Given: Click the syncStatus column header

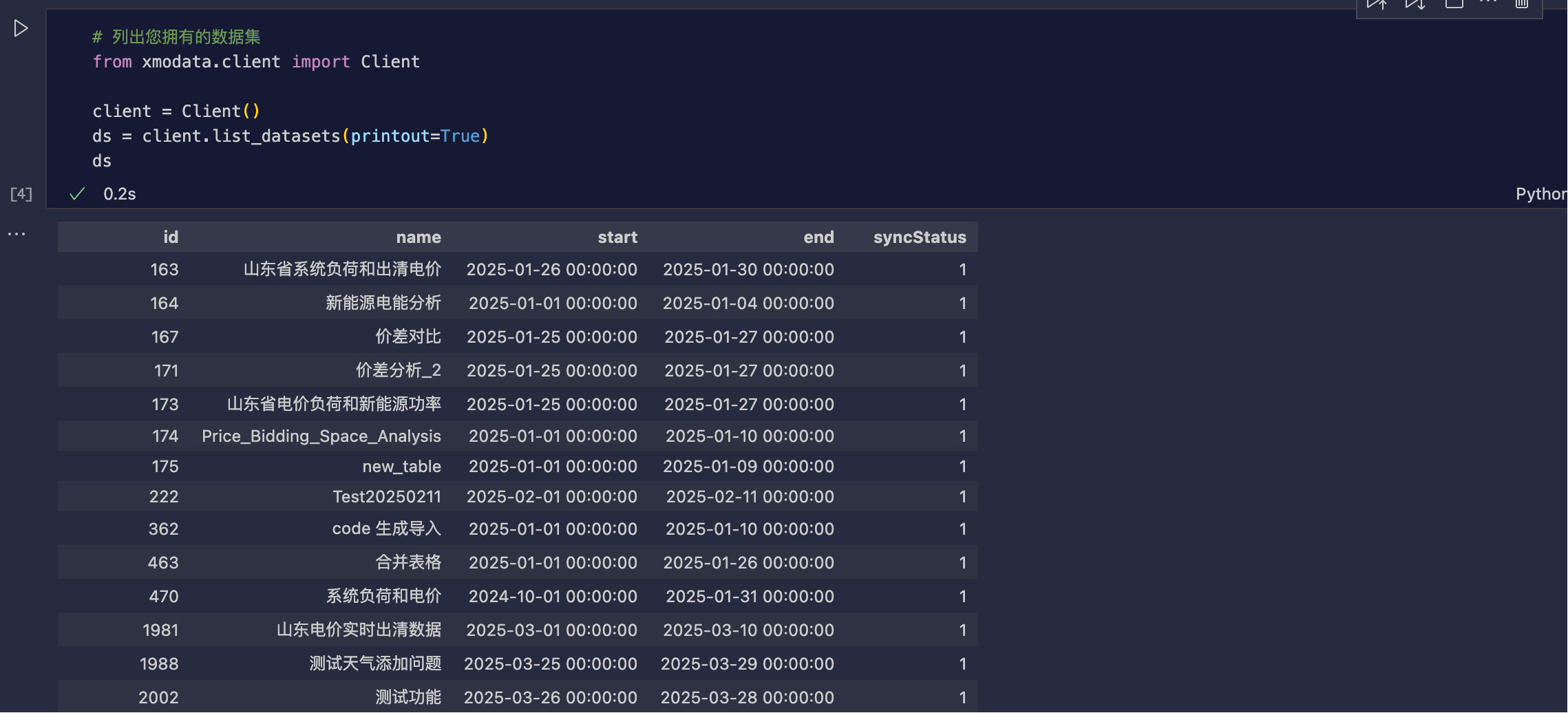Looking at the screenshot, I should pyautogui.click(x=920, y=237).
